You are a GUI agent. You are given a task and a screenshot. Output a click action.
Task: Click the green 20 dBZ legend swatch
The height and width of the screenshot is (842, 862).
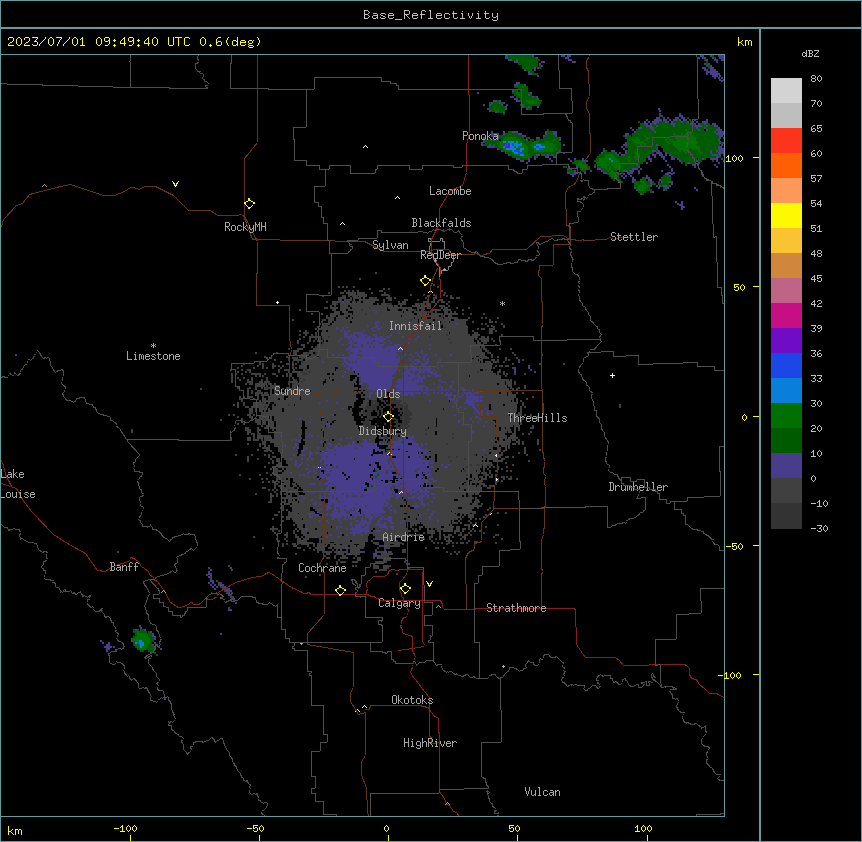(786, 416)
